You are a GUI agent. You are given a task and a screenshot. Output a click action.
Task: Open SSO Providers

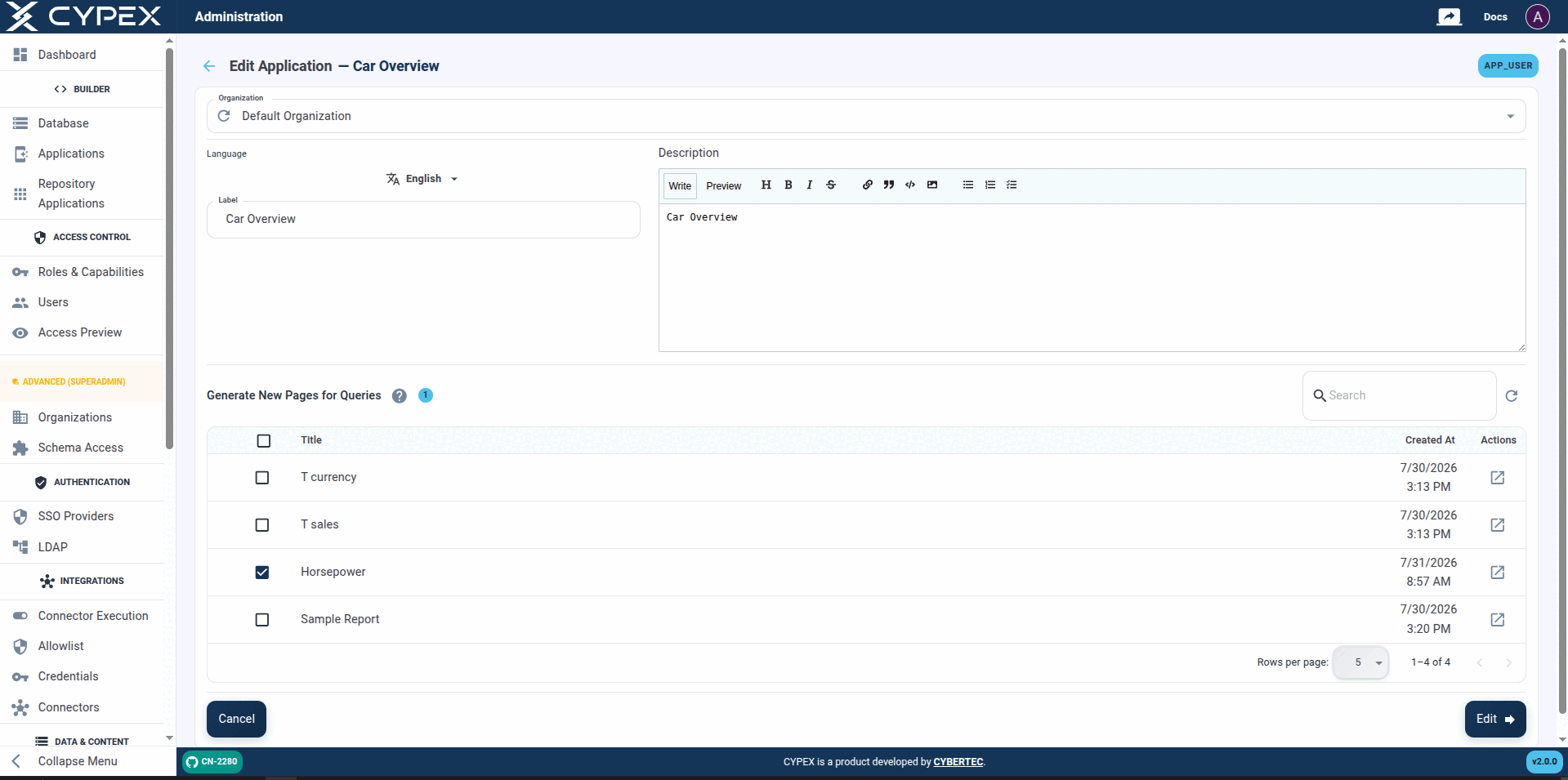tap(82, 516)
